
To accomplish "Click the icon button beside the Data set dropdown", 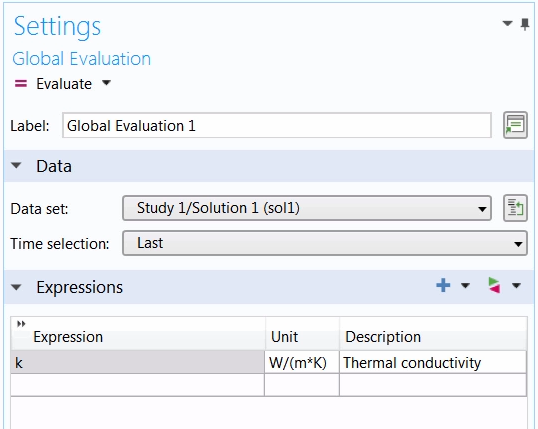I will pos(515,208).
